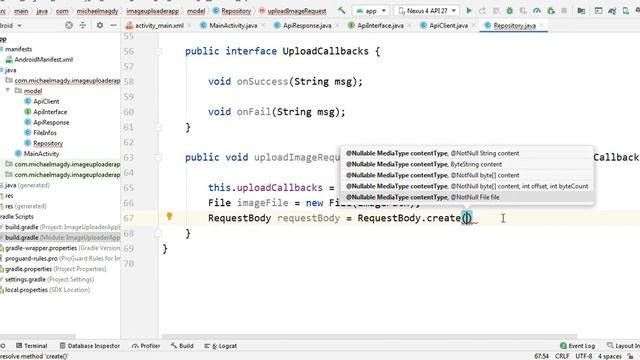Open the Database Inspector tool window
Viewport: 640px width, 360px height.
(x=89, y=346)
